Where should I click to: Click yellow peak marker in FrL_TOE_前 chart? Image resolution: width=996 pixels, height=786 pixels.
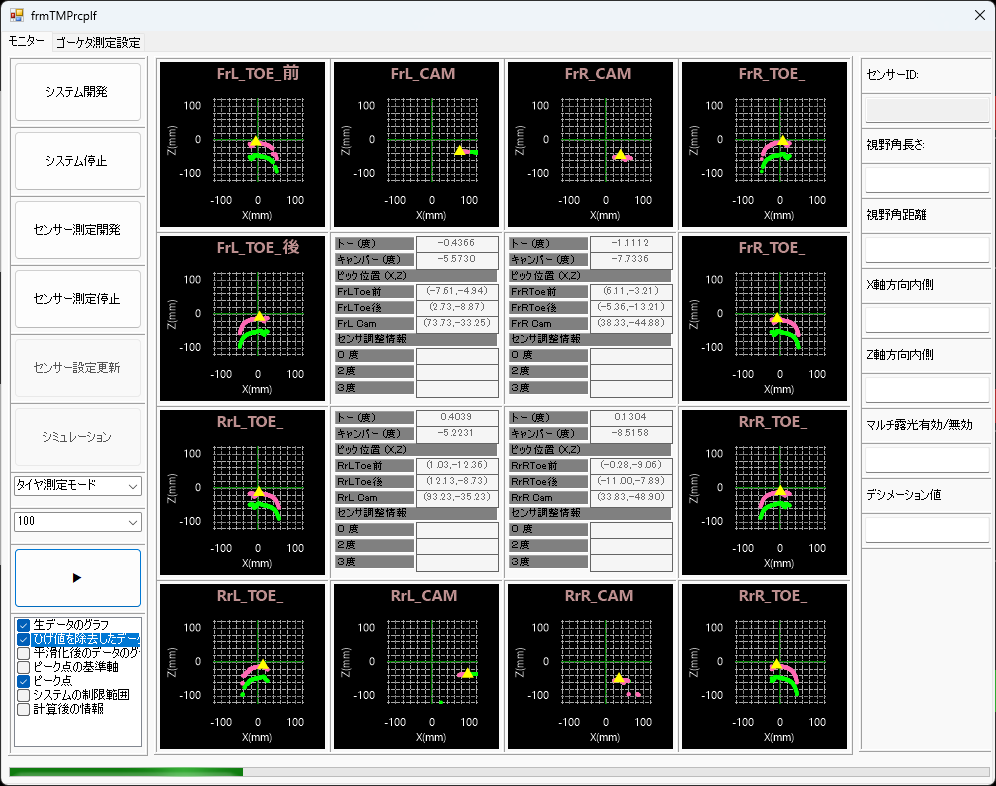click(x=255, y=142)
